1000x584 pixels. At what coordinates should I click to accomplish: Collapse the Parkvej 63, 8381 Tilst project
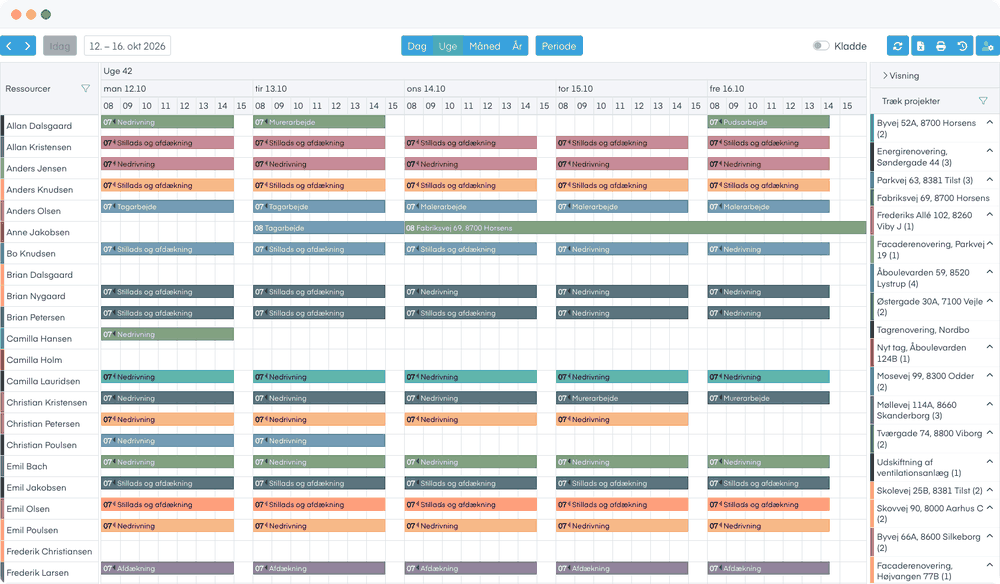989,180
